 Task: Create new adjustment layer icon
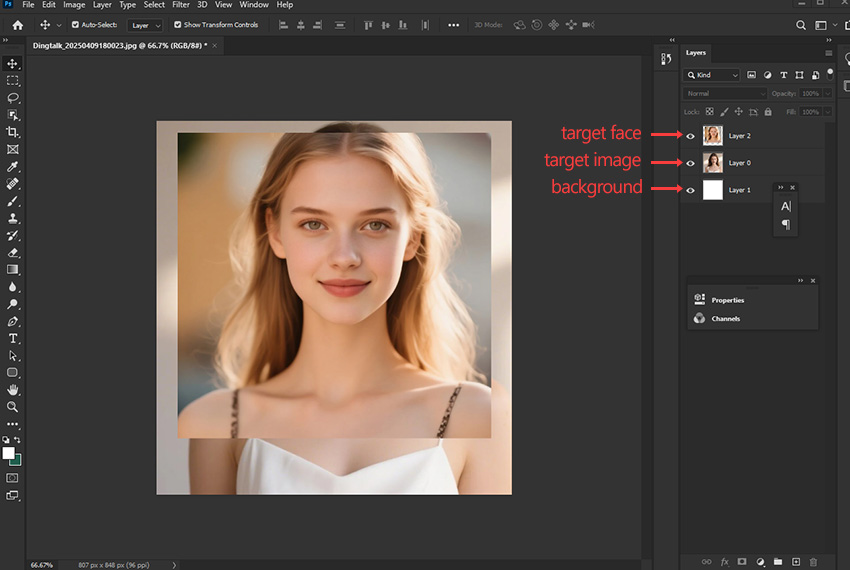click(x=761, y=562)
